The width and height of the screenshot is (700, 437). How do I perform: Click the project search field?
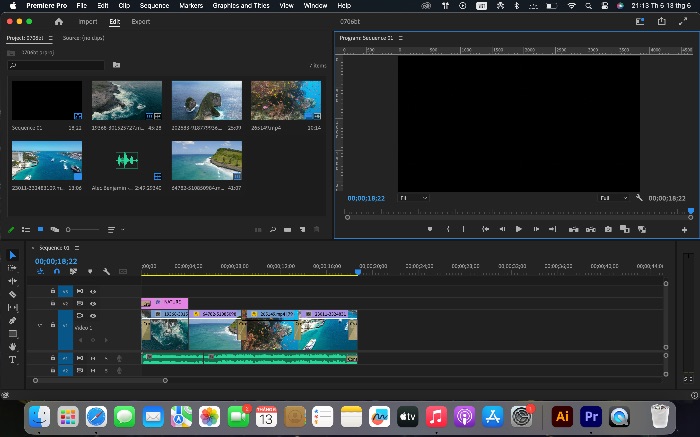coord(56,65)
